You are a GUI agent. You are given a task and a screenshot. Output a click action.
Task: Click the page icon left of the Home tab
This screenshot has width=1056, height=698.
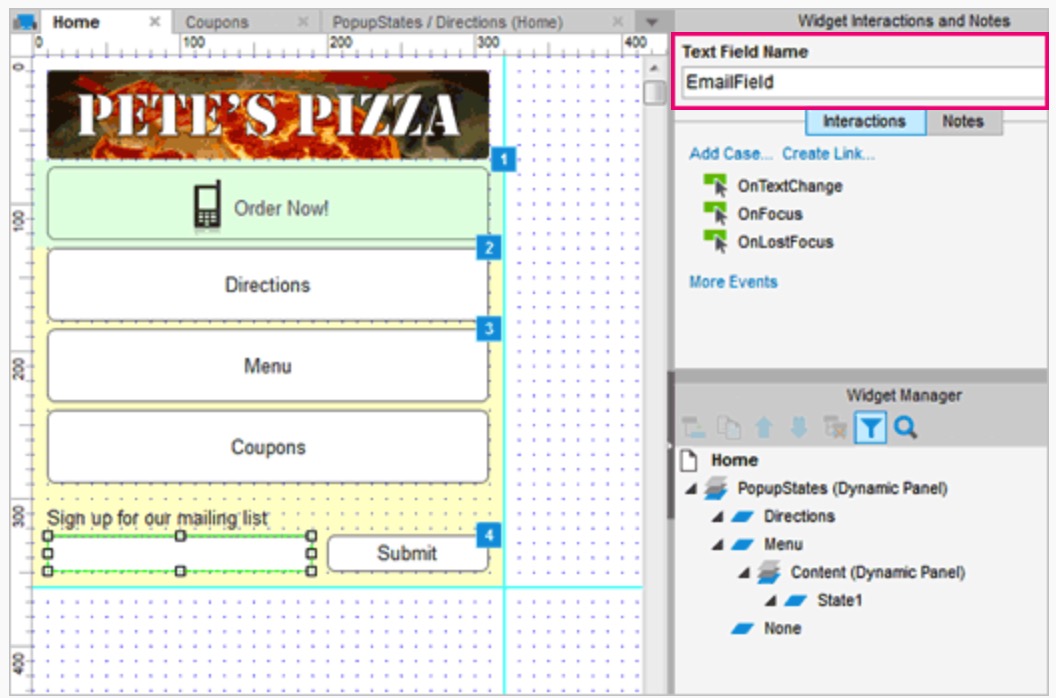(x=25, y=22)
